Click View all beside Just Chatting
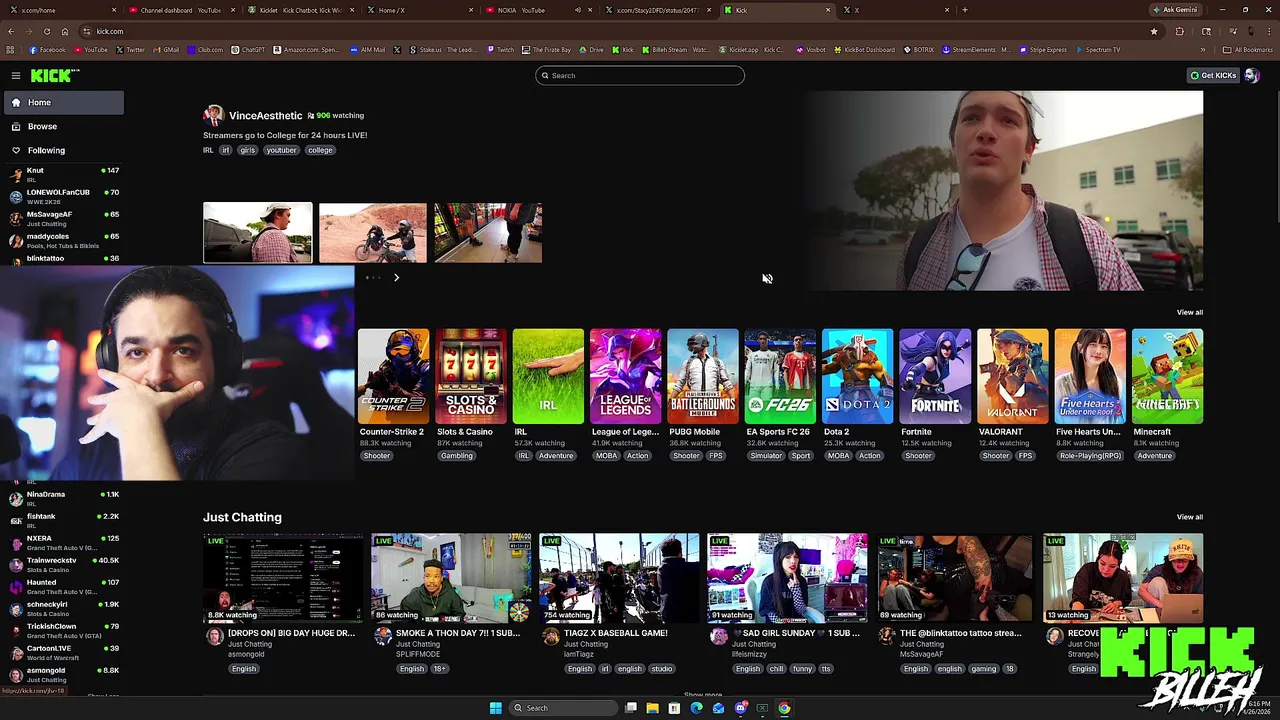The width and height of the screenshot is (1280, 720). (x=1189, y=517)
